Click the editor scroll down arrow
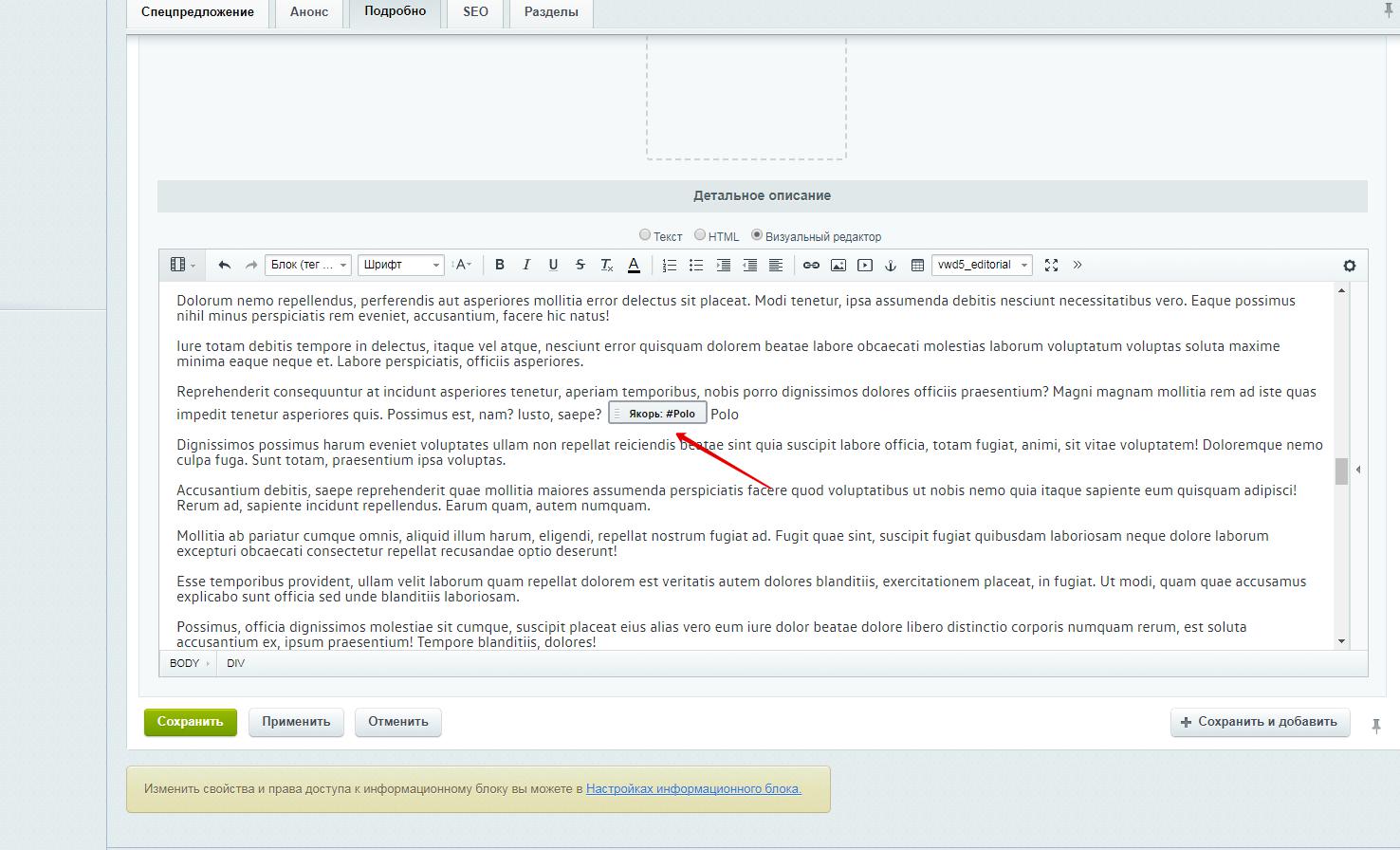This screenshot has height=850, width=1400. pos(1341,641)
